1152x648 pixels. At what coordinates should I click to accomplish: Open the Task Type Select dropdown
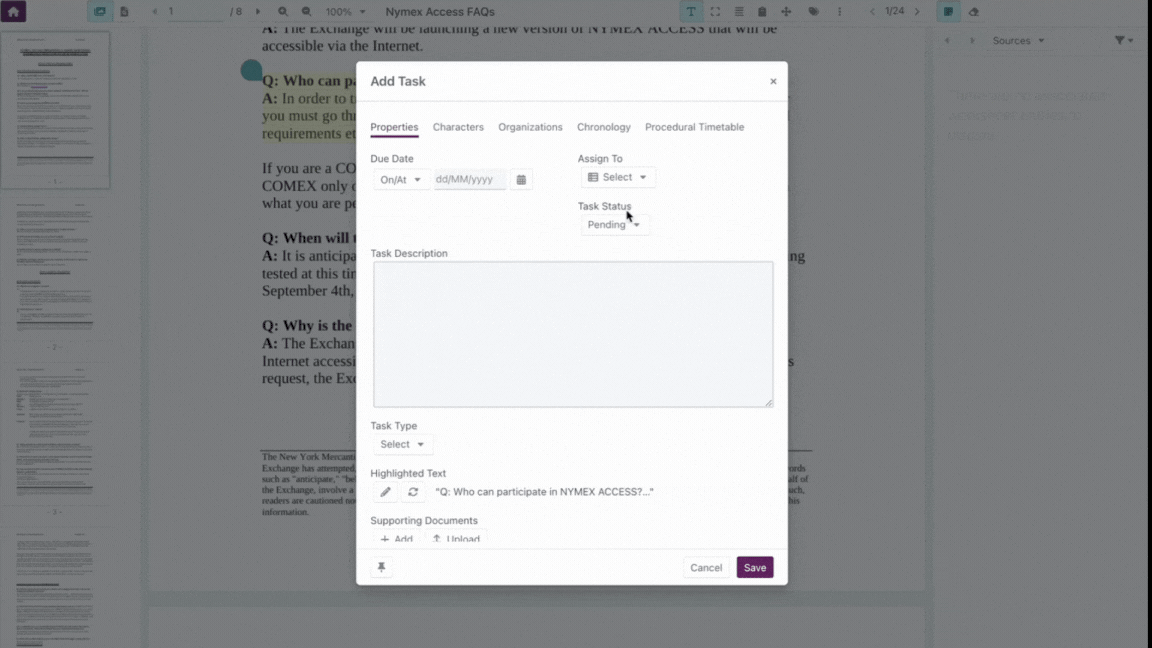click(402, 444)
